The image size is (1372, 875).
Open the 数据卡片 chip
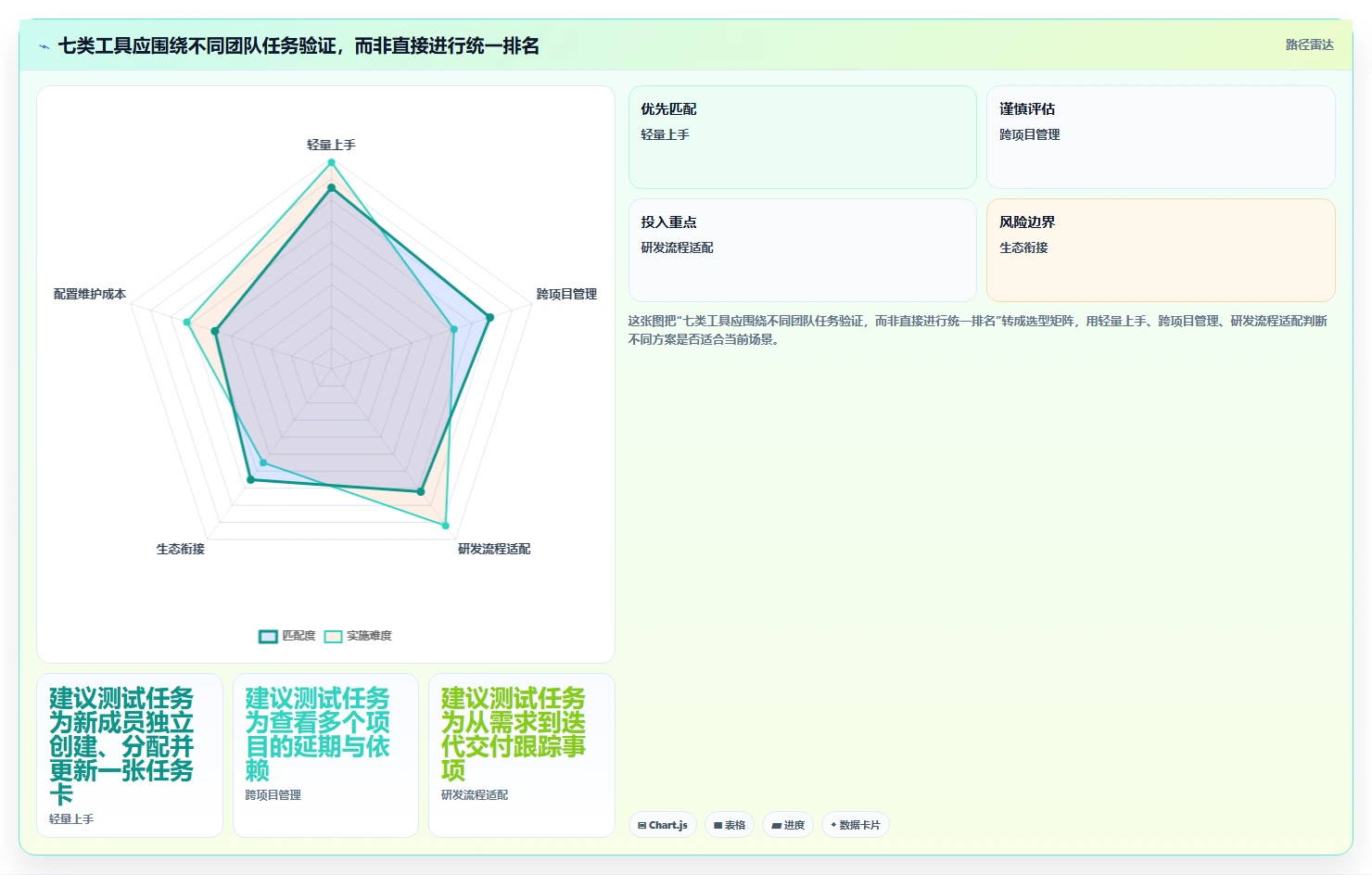click(856, 825)
